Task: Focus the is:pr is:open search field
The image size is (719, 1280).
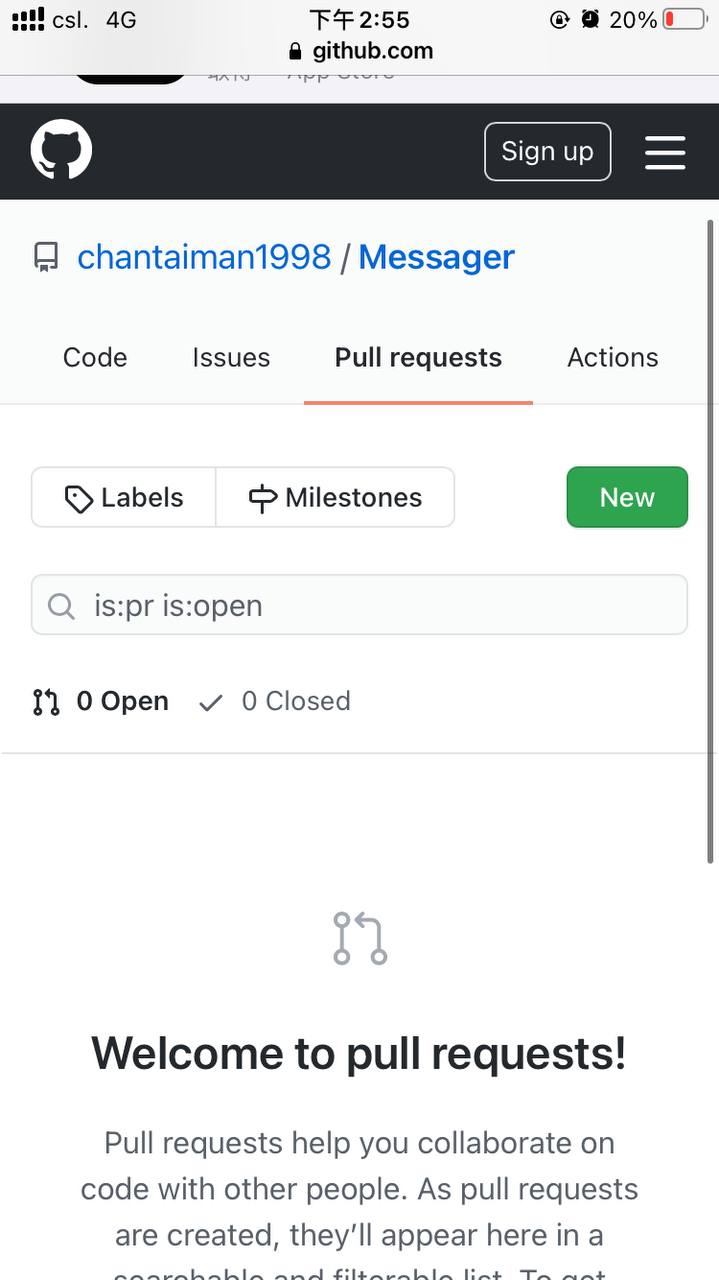Action: pos(380,605)
